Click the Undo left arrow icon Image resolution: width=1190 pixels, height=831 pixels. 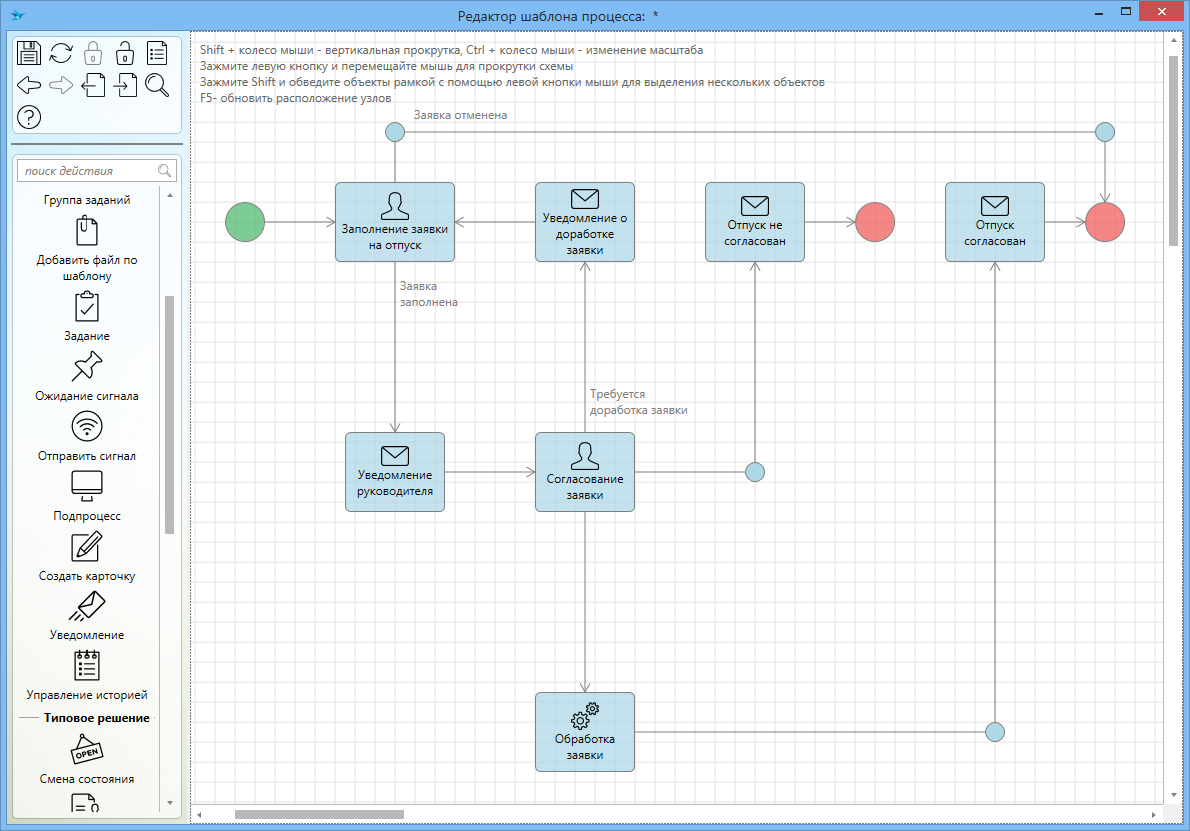(29, 85)
